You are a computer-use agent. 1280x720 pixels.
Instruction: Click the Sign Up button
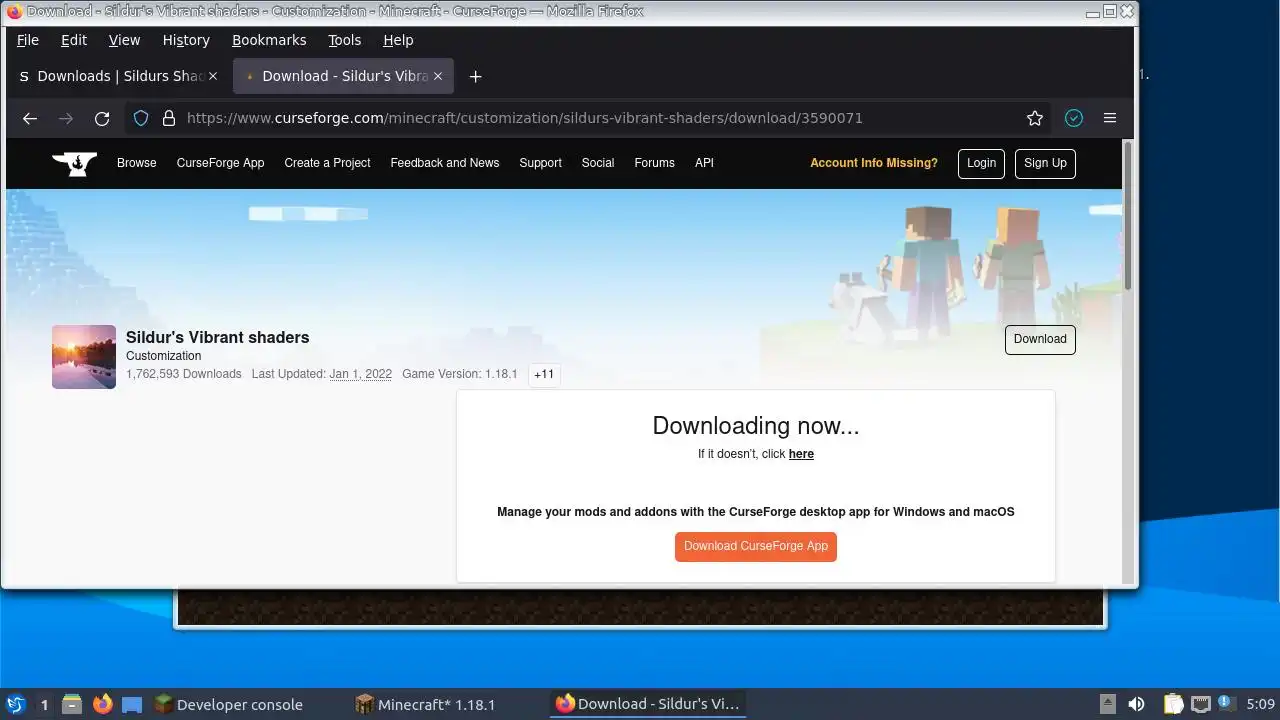[1045, 163]
